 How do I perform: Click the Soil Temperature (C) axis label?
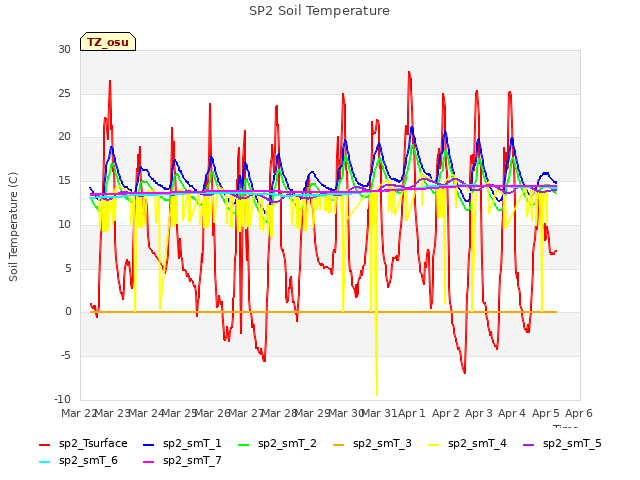click(x=13, y=227)
